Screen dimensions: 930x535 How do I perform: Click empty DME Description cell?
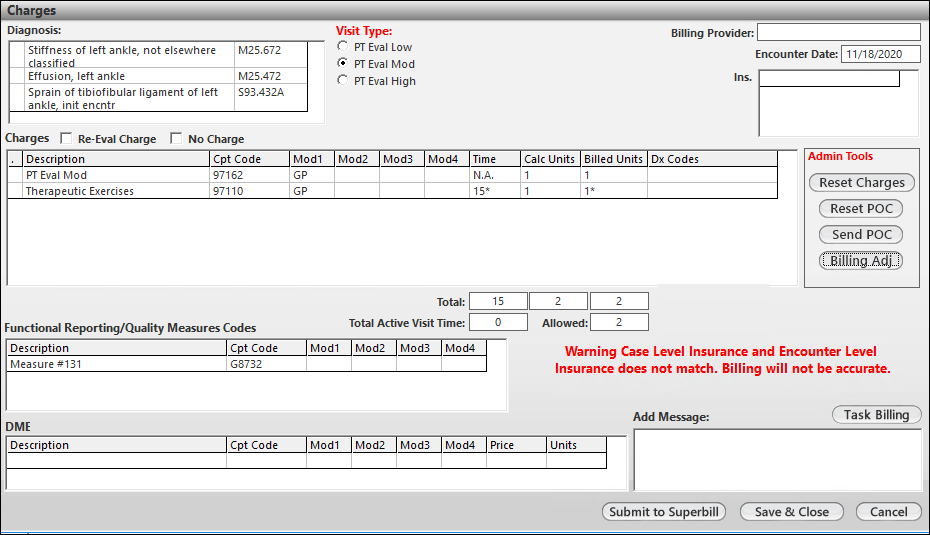pyautogui.click(x=117, y=461)
